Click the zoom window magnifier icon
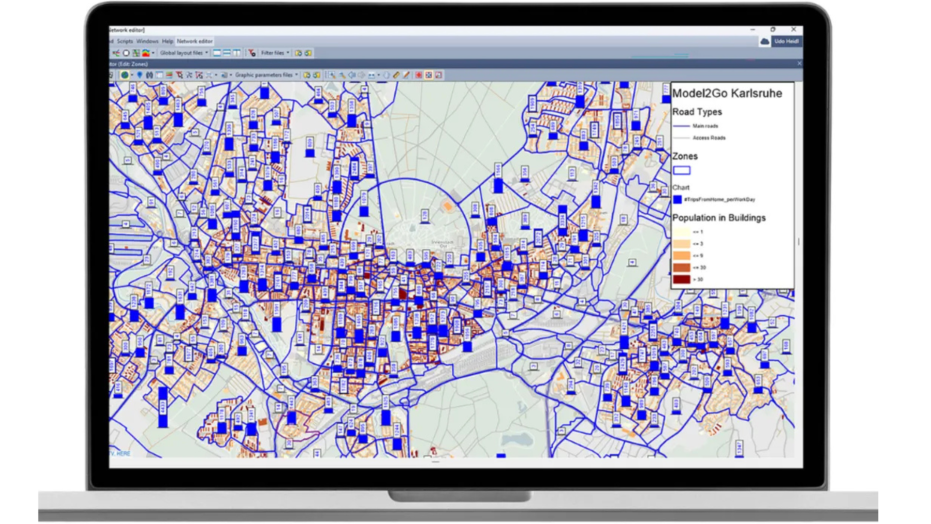The height and width of the screenshot is (524, 931). pos(333,75)
